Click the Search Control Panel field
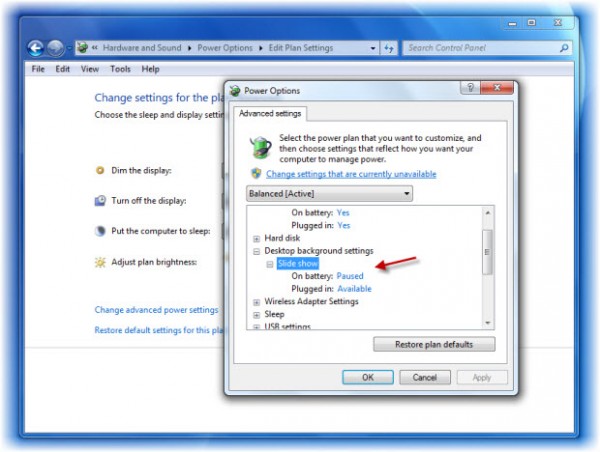Screen dimensions: 600x452 (483, 48)
